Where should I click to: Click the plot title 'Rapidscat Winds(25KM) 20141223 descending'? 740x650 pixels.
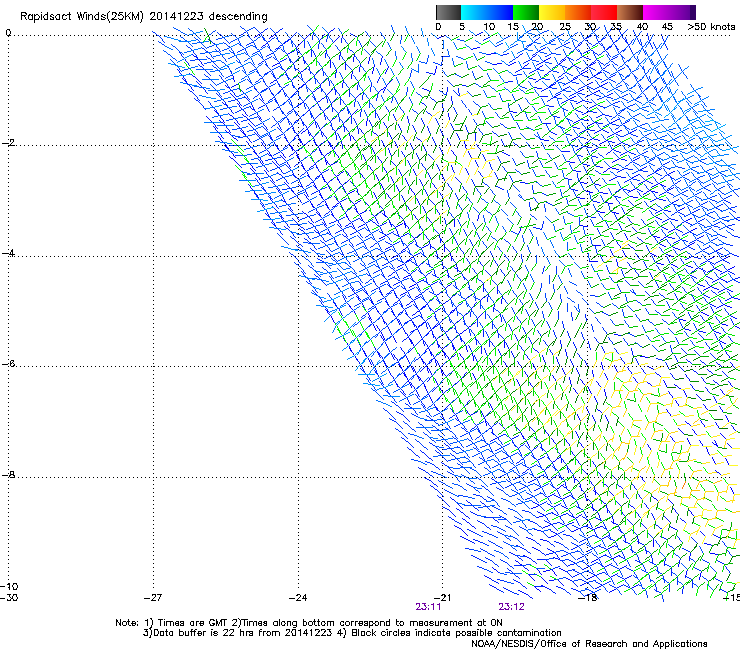click(143, 17)
